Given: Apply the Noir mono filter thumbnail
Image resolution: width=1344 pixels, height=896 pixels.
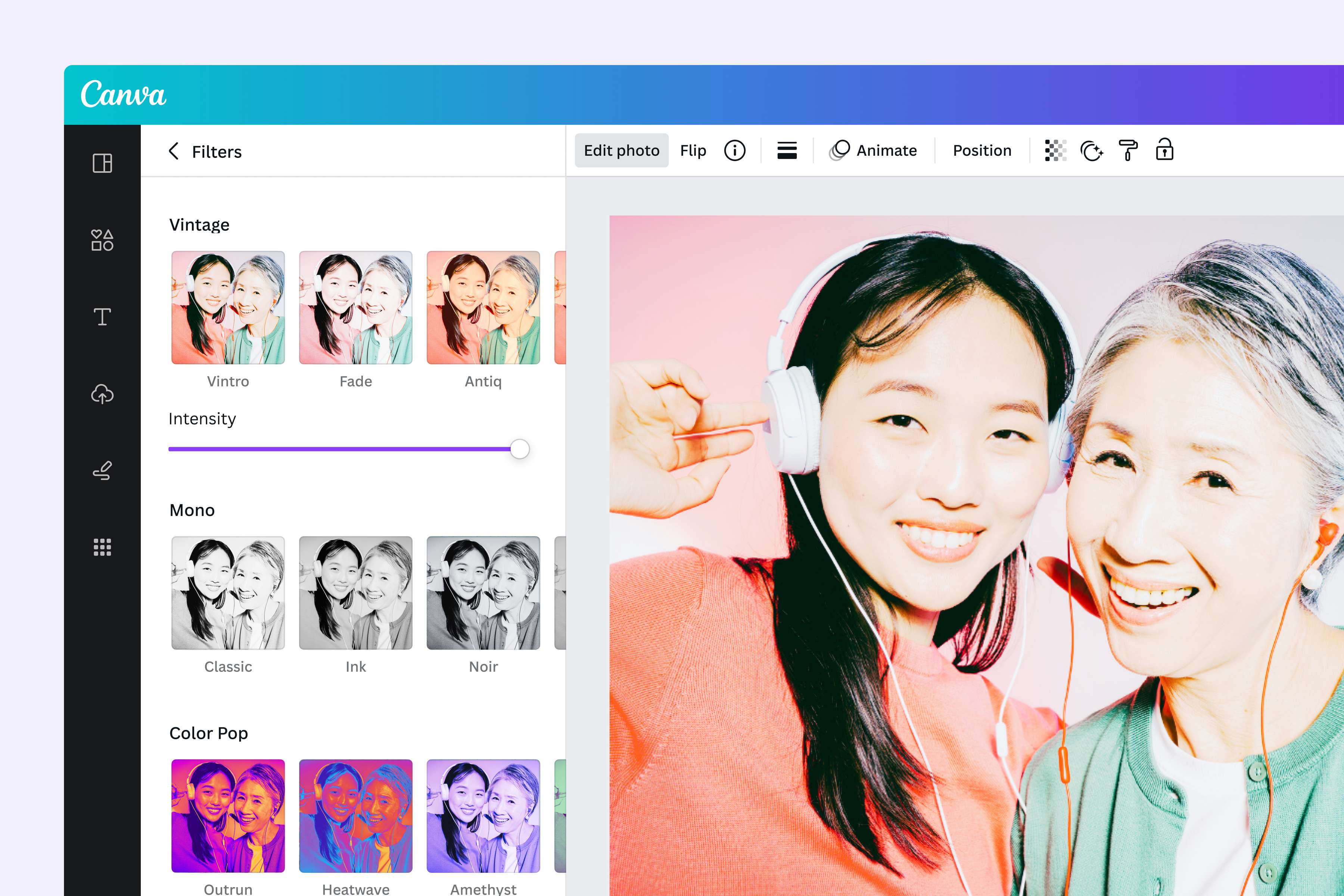Looking at the screenshot, I should coord(483,593).
